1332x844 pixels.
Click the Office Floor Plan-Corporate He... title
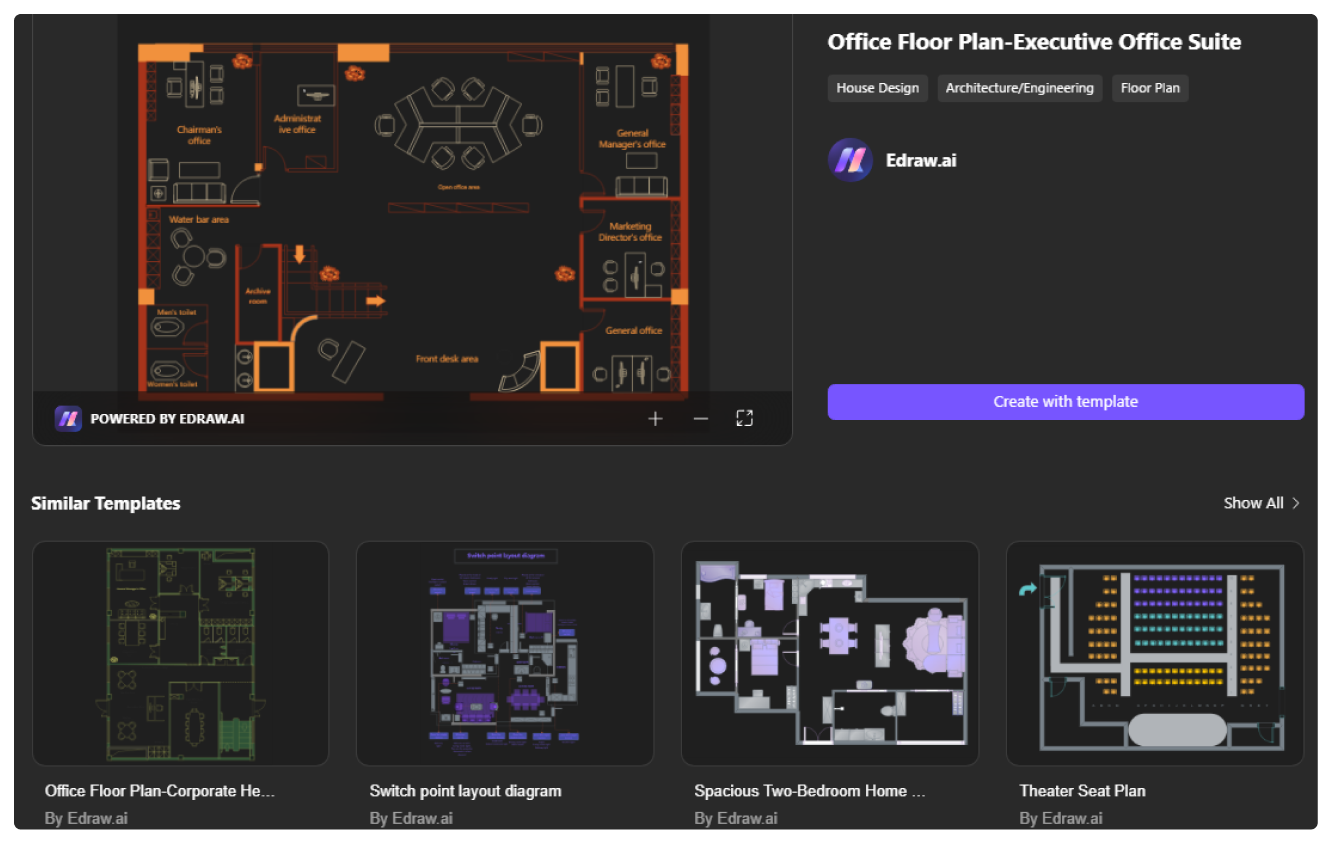[x=160, y=791]
